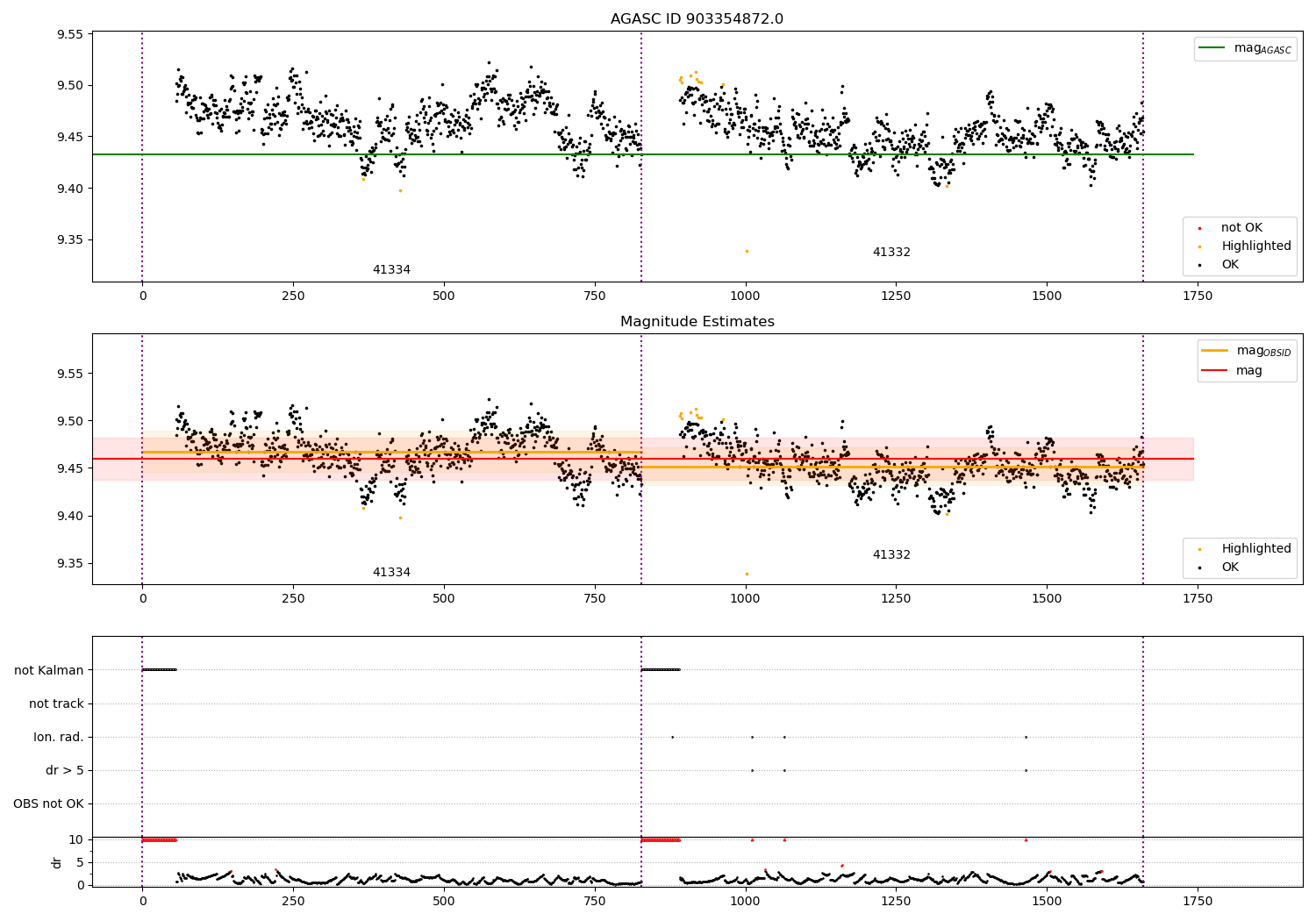Click the red 'mag' legend entry
Viewport: 1316px width, 921px height.
click(1248, 371)
